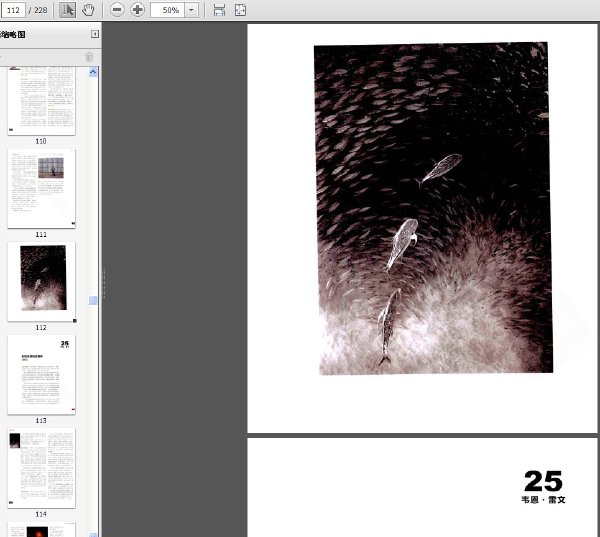The width and height of the screenshot is (600, 537).
Task: Select the Hand pan tool
Action: 88,10
